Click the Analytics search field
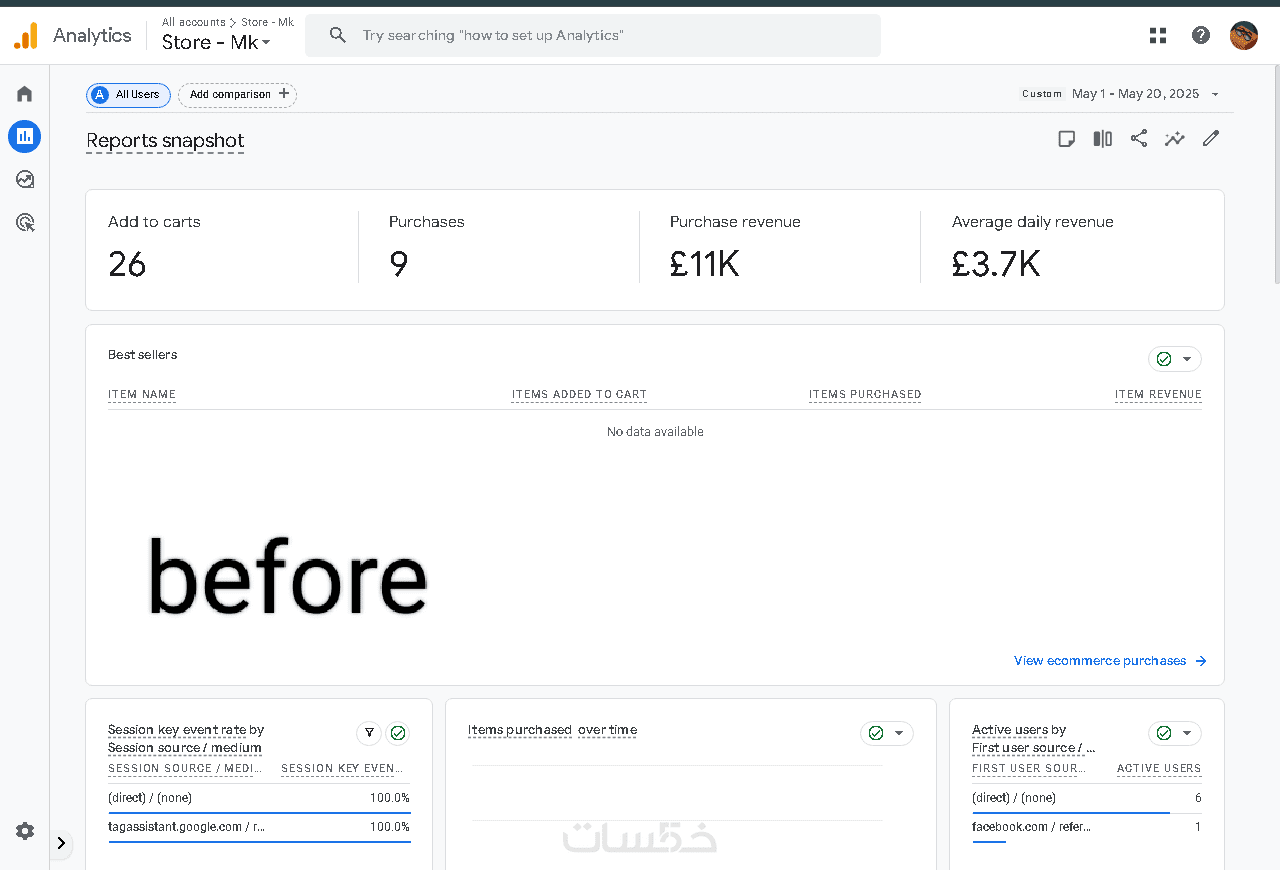Viewport: 1280px width, 870px height. 593,36
